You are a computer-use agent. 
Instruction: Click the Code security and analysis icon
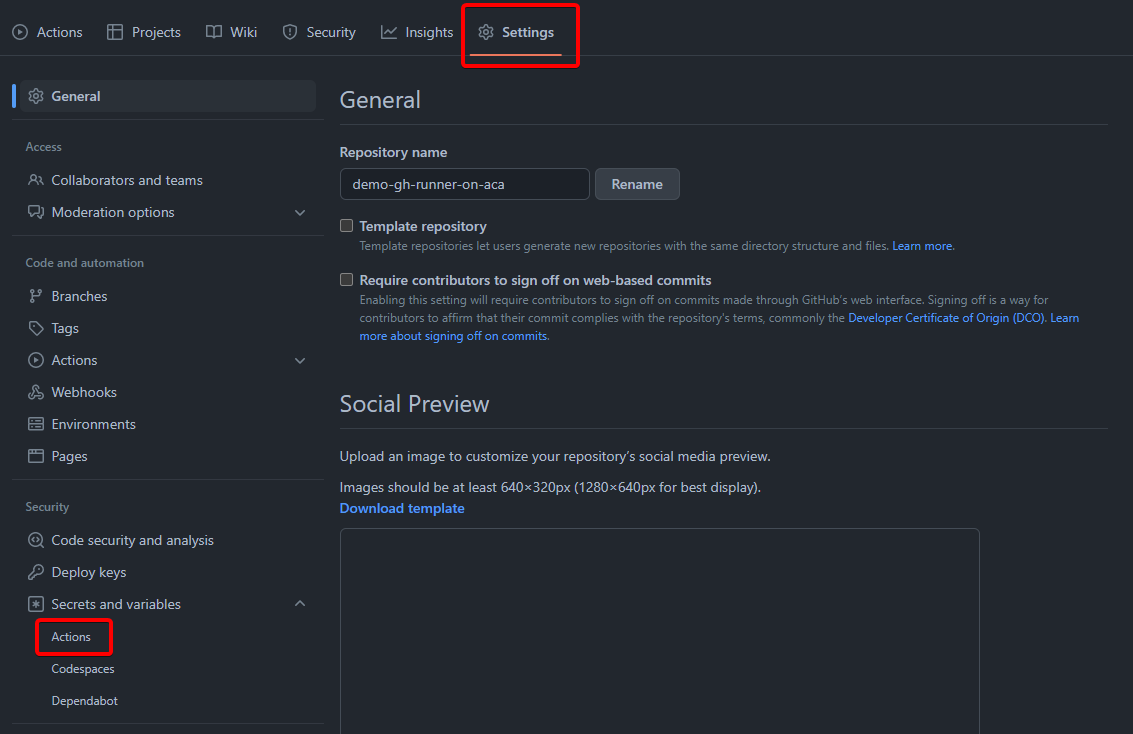point(36,540)
